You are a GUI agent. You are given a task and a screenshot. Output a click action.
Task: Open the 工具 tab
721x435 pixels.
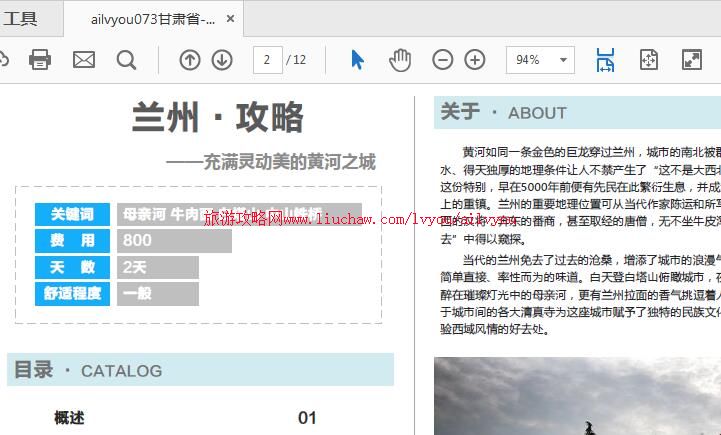(x=20, y=18)
